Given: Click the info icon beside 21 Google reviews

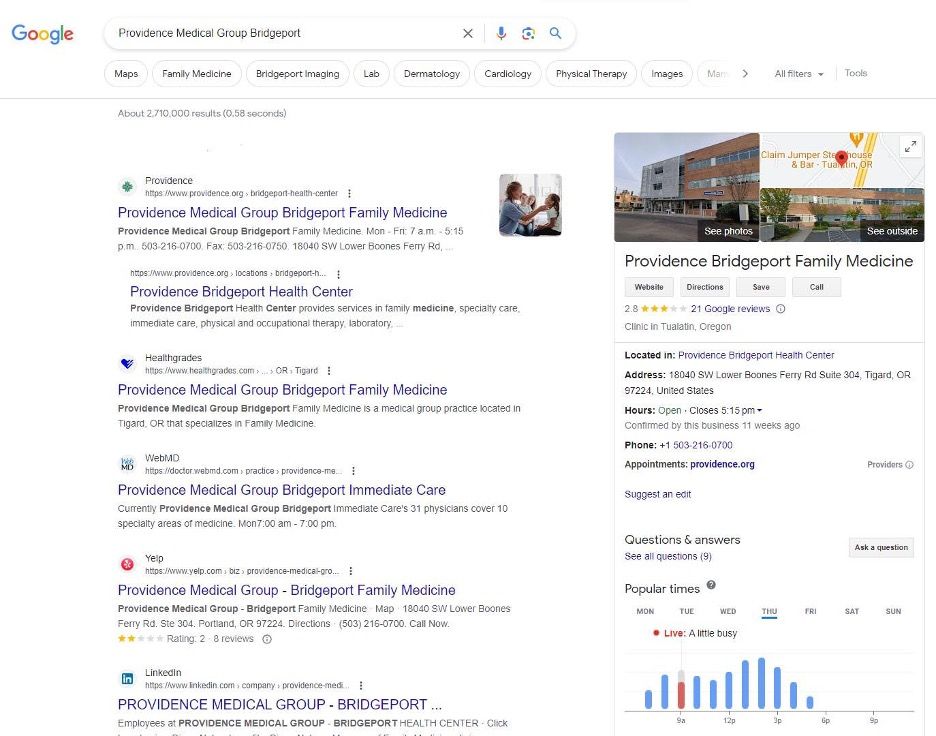Looking at the screenshot, I should [x=780, y=309].
